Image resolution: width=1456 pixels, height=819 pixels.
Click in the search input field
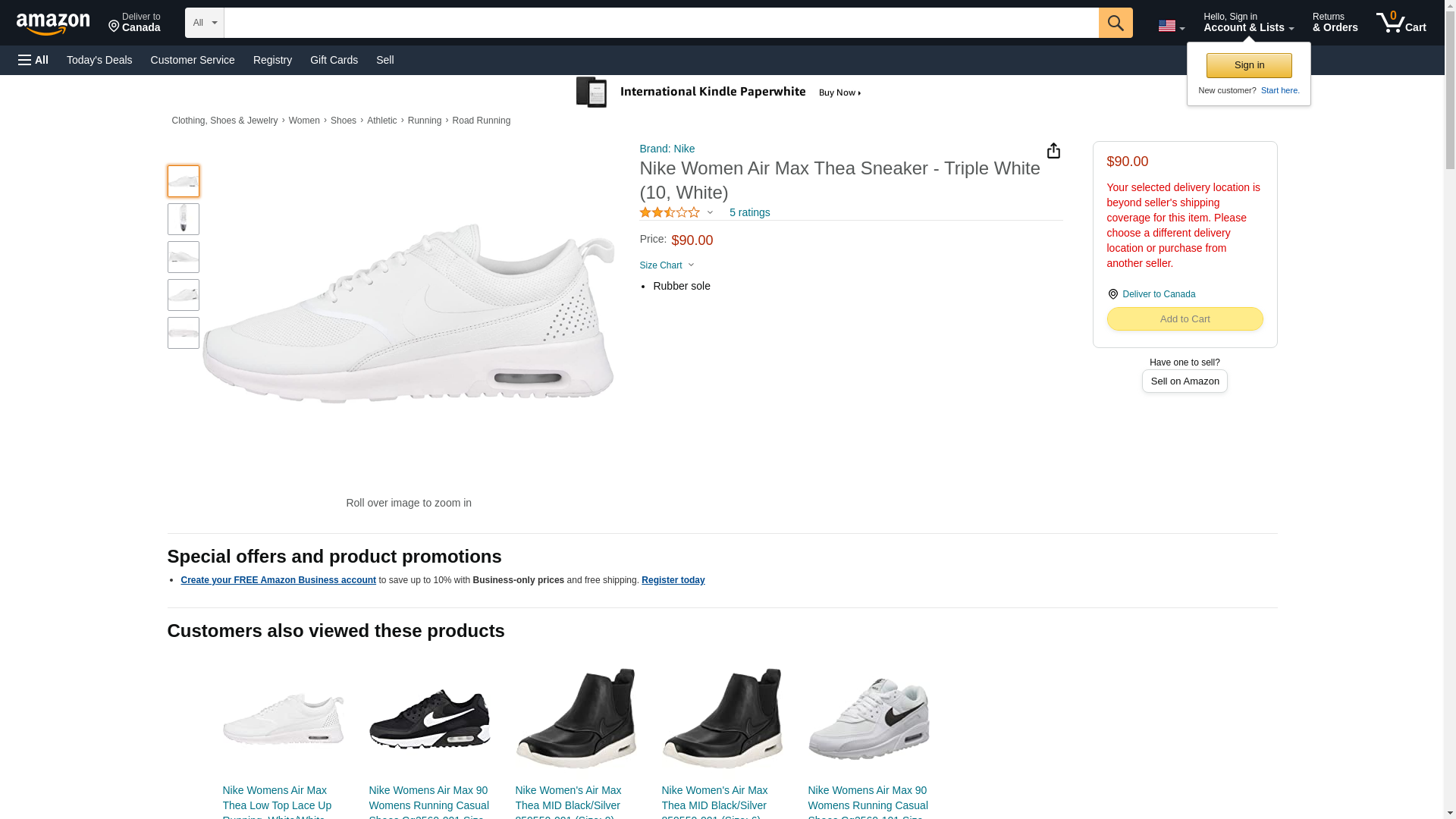(x=661, y=23)
